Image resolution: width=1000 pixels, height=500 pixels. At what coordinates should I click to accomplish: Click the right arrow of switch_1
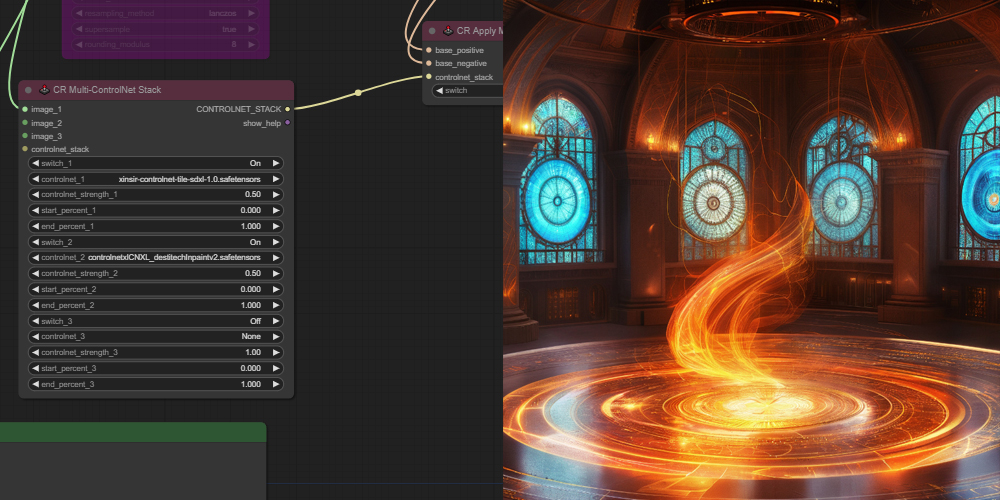coord(276,163)
